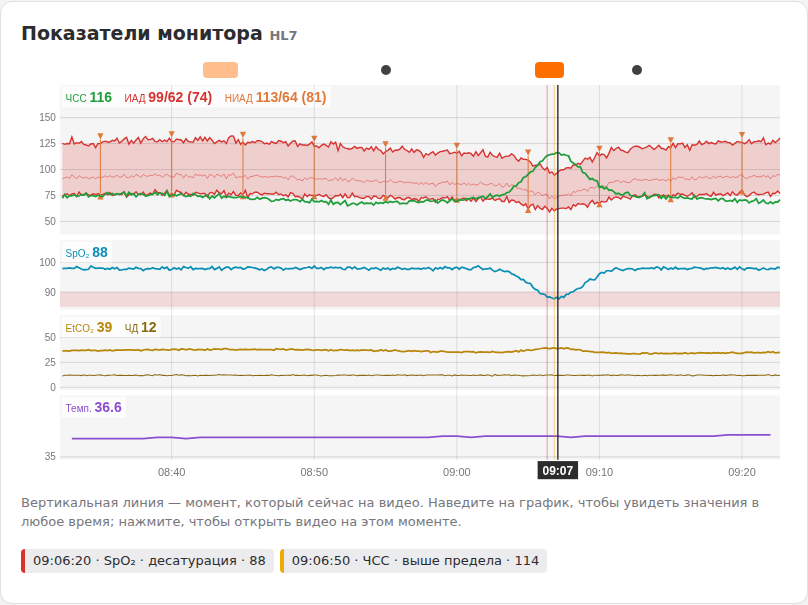Click the 08:50 time axis label
This screenshot has height=605, width=808.
click(314, 472)
